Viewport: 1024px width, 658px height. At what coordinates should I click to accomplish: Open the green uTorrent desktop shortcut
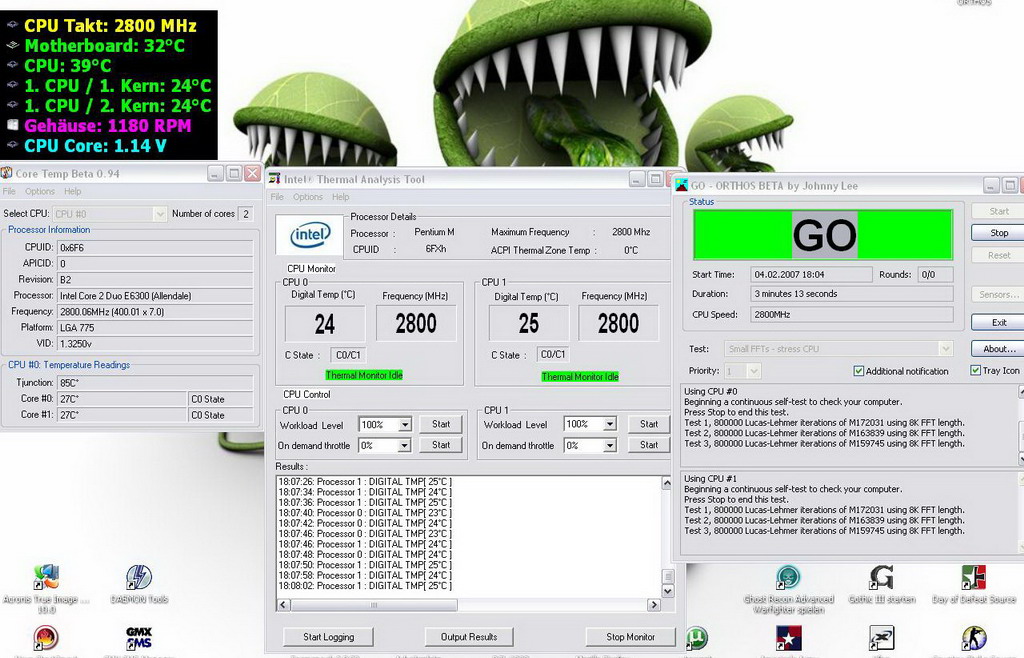tap(697, 638)
